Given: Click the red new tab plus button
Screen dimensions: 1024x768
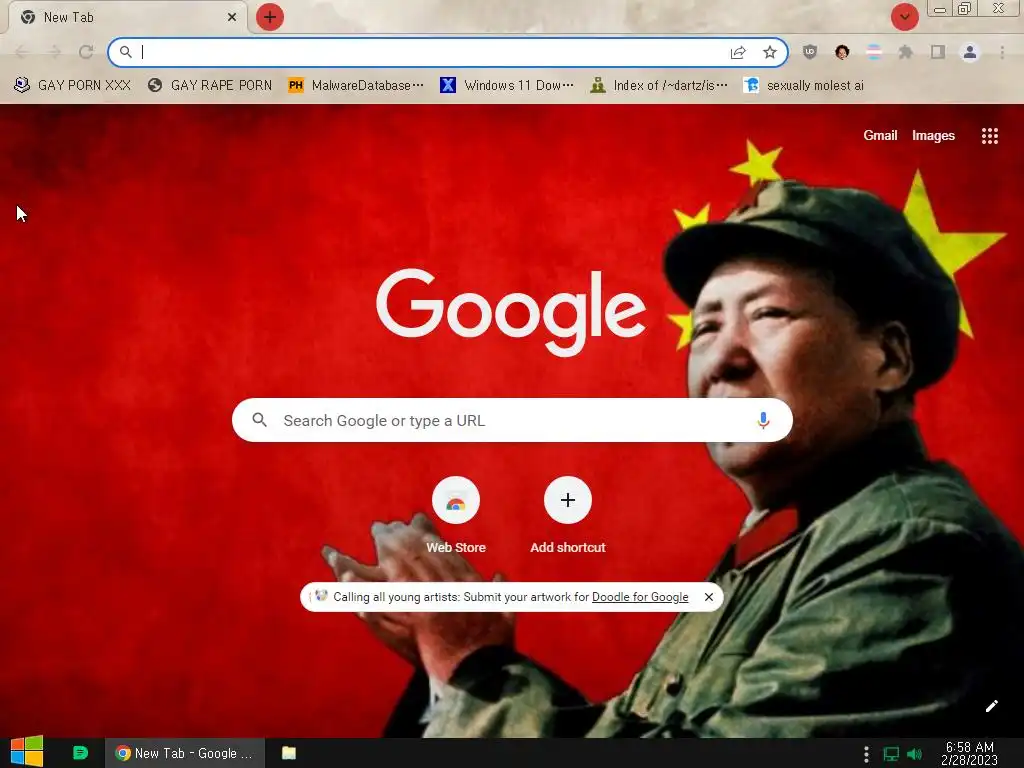Looking at the screenshot, I should pos(270,17).
